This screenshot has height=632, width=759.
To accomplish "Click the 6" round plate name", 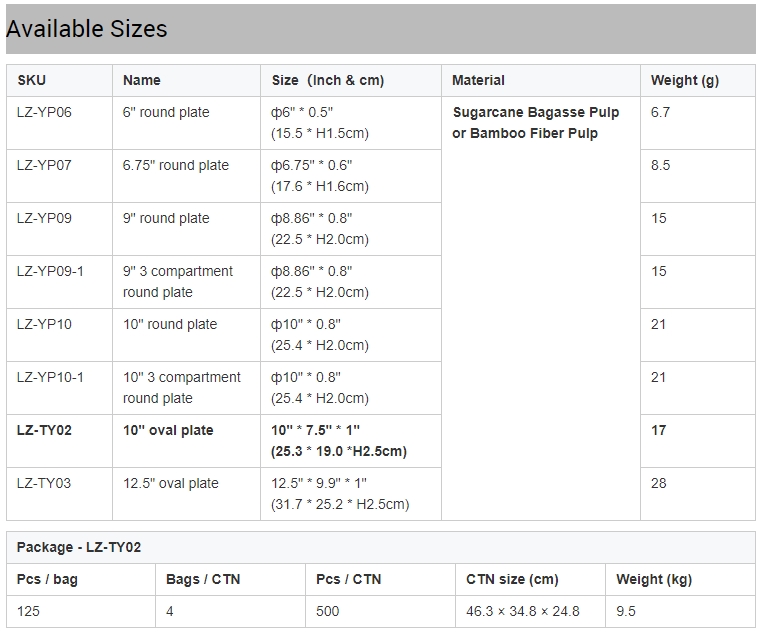I will coord(166,112).
